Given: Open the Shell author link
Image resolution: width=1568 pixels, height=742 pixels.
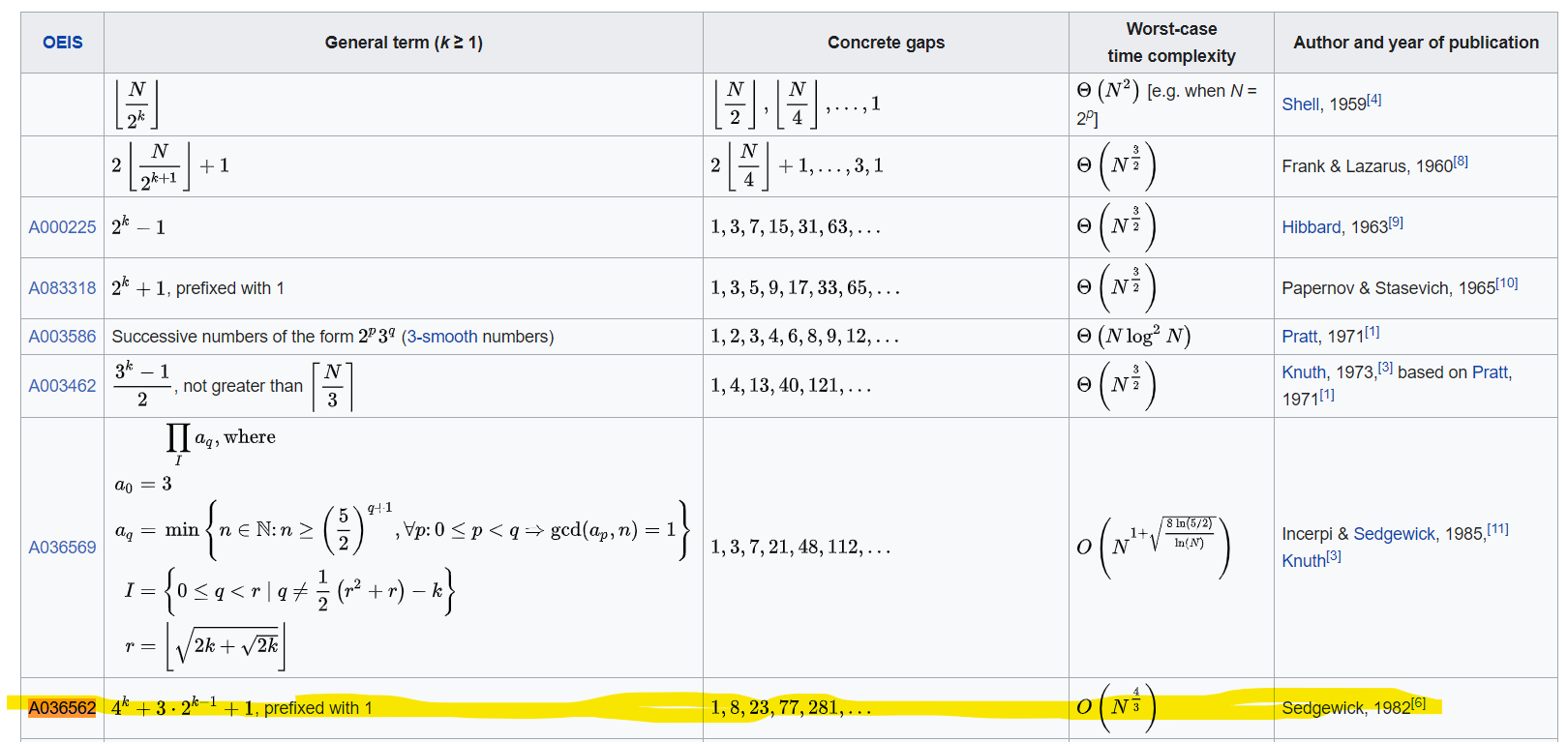Looking at the screenshot, I should (x=1301, y=104).
